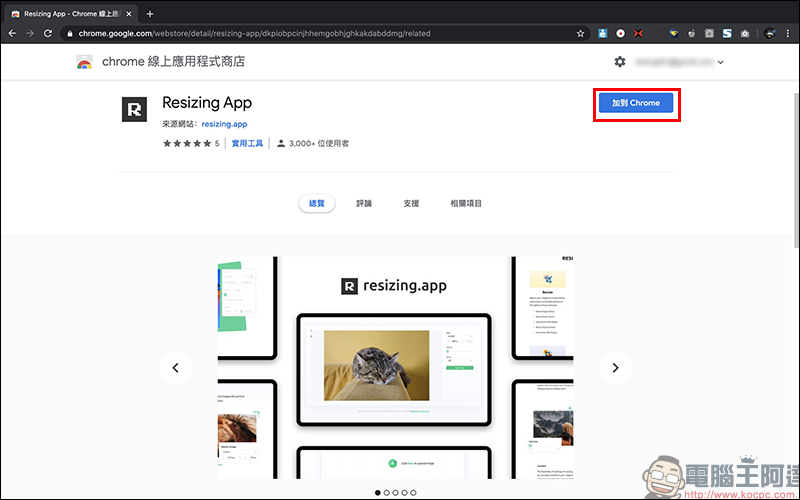The height and width of the screenshot is (500, 800).
Task: Click the 加到 Chrome button
Action: pyautogui.click(x=636, y=103)
